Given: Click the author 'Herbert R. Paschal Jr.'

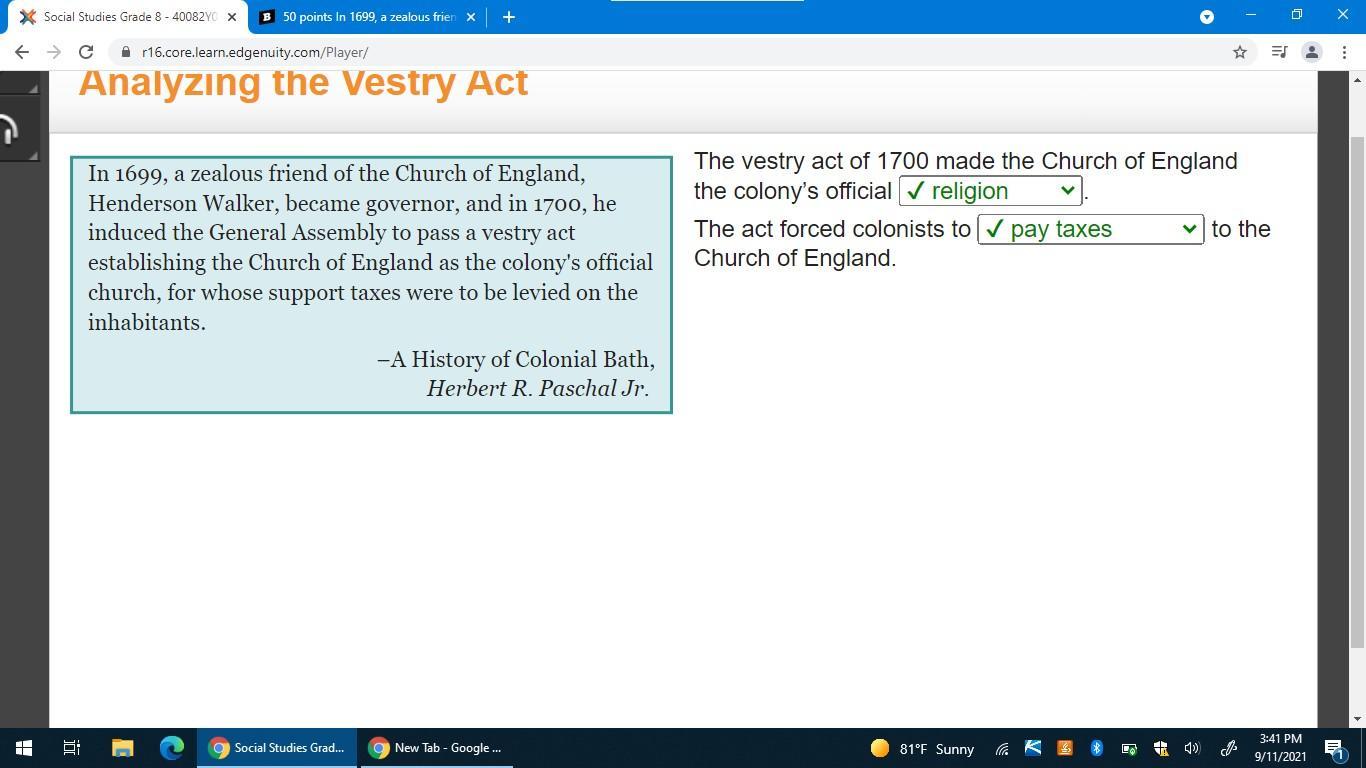Looking at the screenshot, I should (538, 389).
